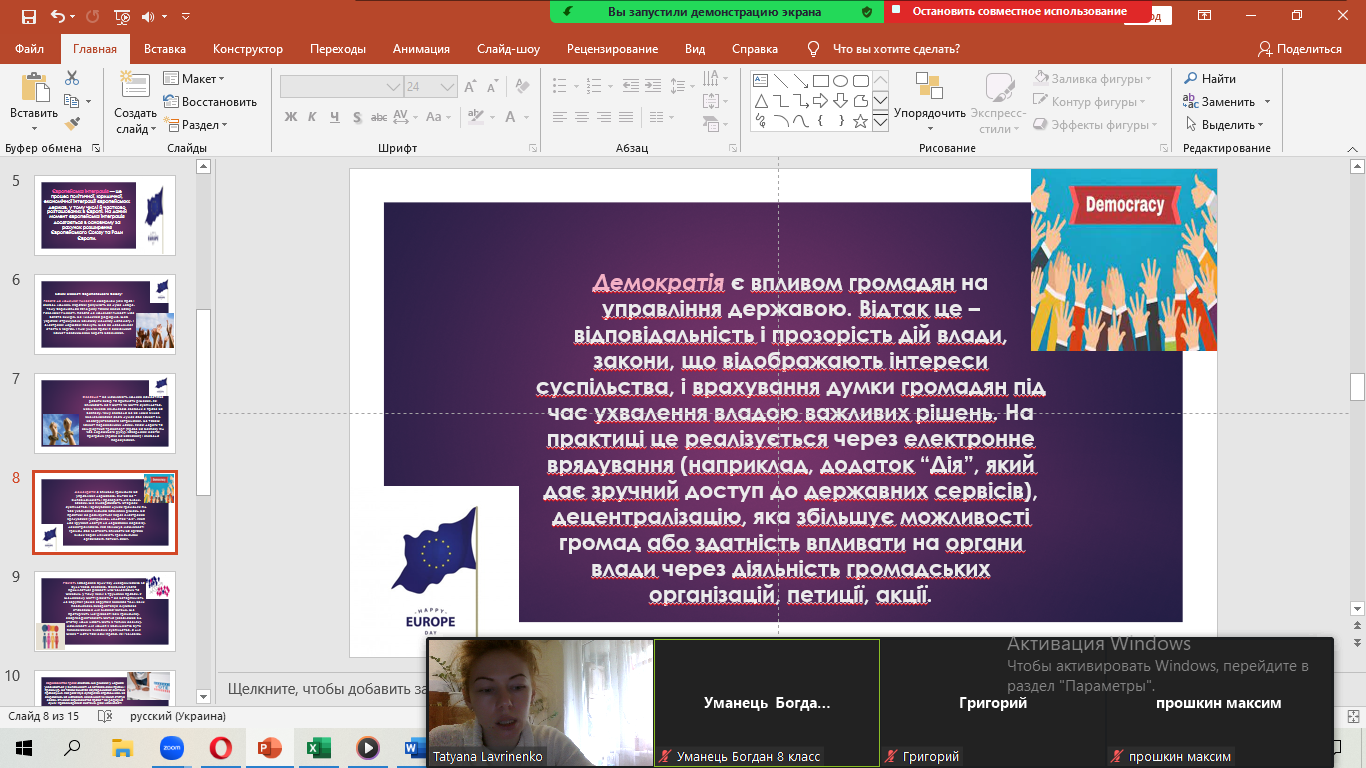Screen dimensions: 1366x768
Task: Align paragraph text to the left
Action: pyautogui.click(x=561, y=116)
